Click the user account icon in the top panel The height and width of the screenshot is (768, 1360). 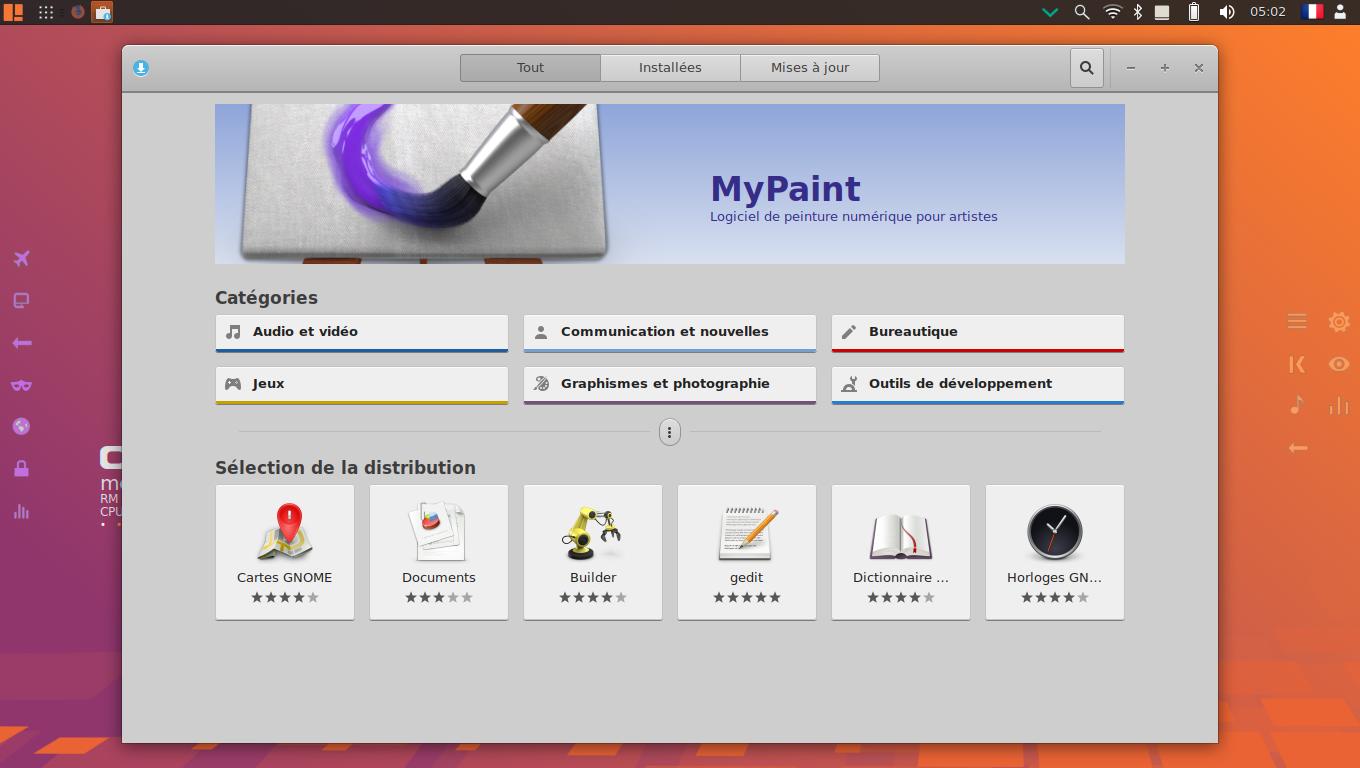point(1340,12)
